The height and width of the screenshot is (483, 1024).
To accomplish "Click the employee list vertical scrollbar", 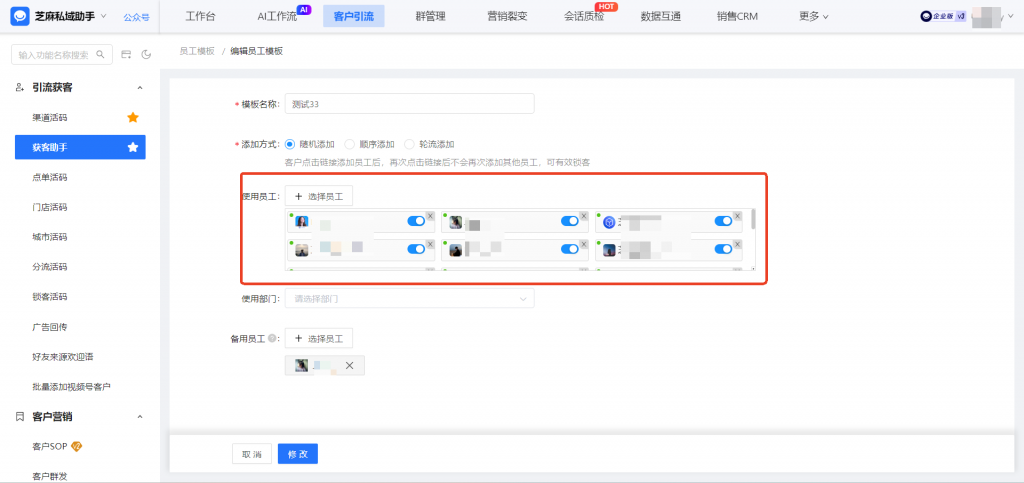I will click(753, 219).
